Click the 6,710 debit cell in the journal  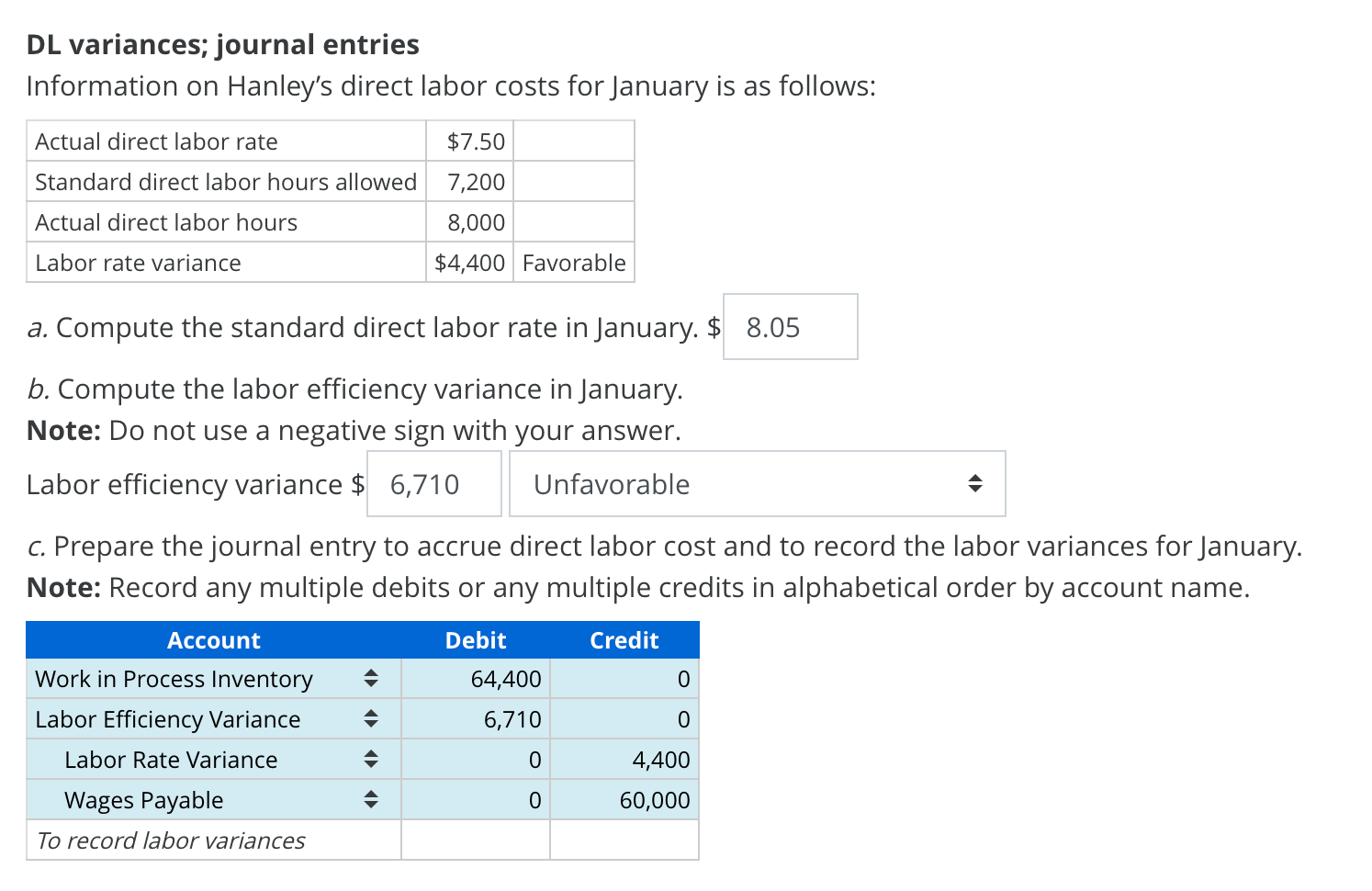coord(474,718)
